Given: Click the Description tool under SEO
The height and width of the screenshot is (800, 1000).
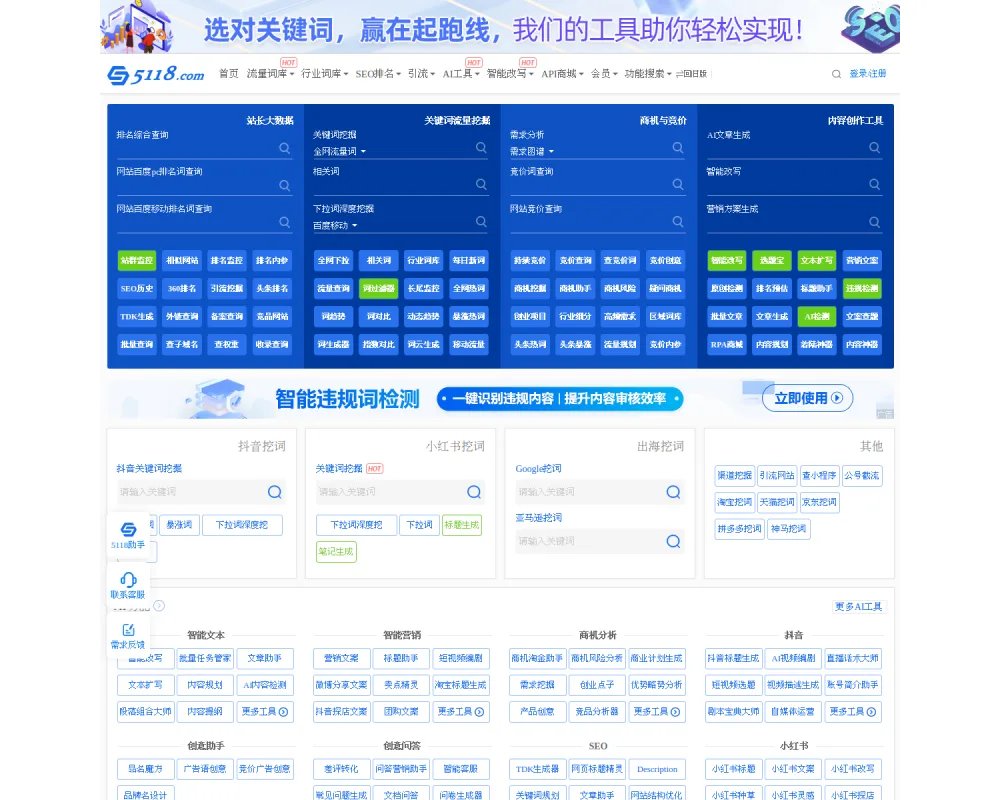Looking at the screenshot, I should 657,769.
